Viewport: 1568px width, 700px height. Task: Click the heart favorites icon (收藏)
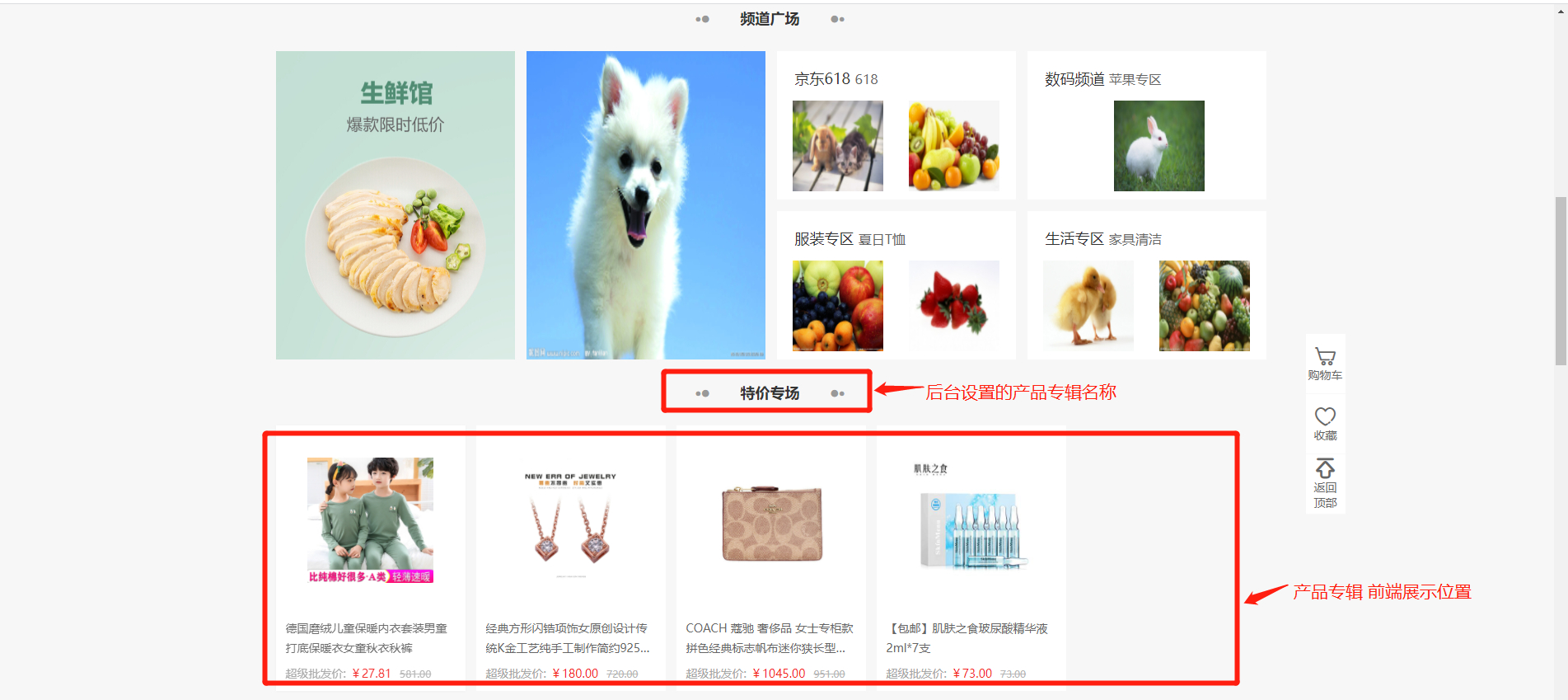1325,424
